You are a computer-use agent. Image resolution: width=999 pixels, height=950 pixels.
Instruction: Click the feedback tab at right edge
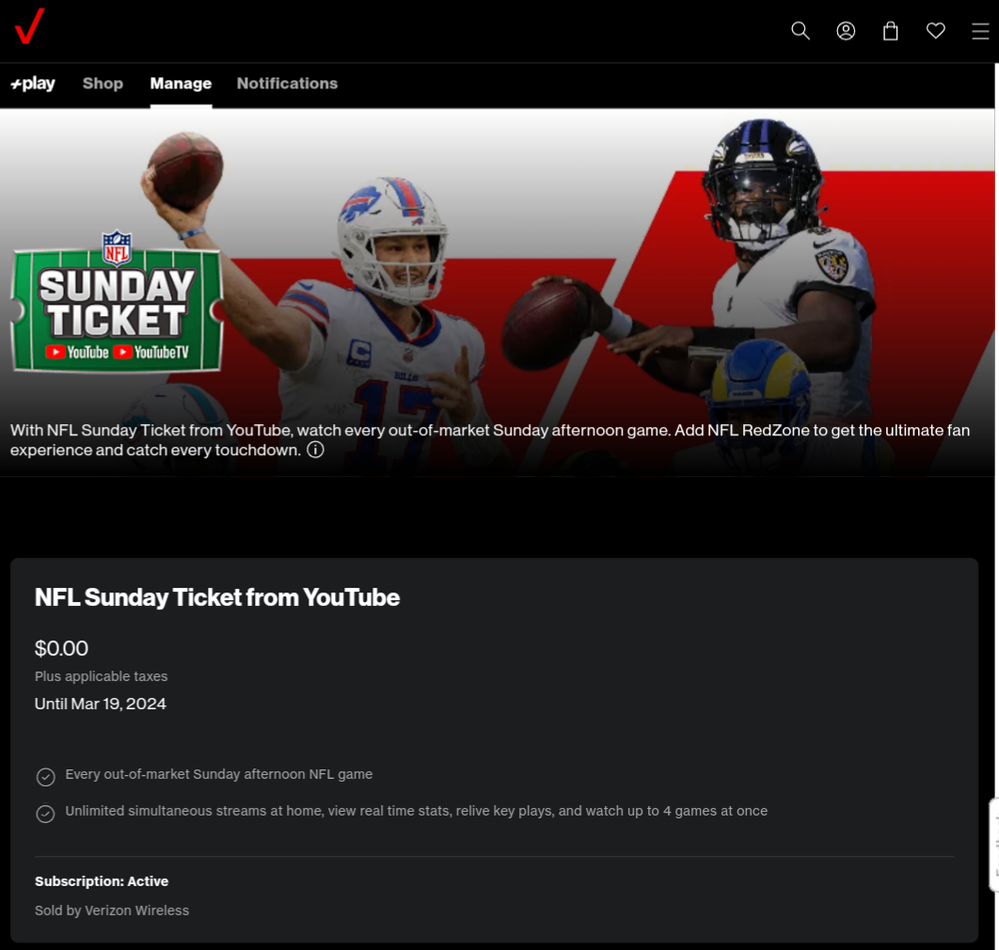point(994,845)
